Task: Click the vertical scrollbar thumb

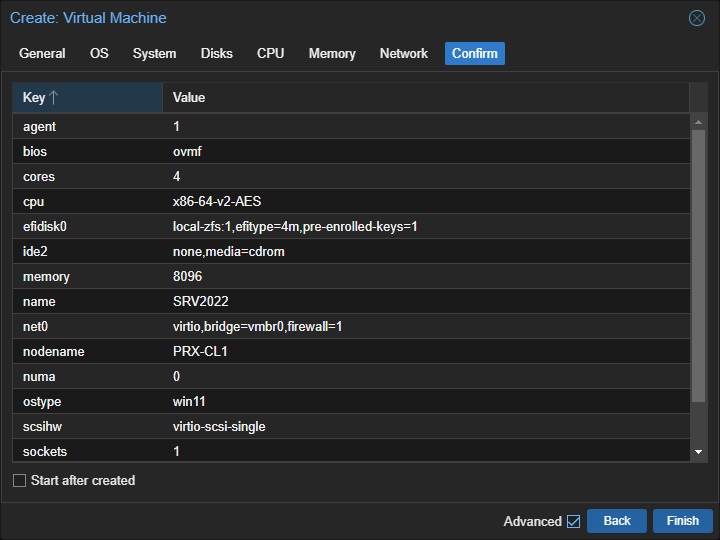Action: (698, 266)
